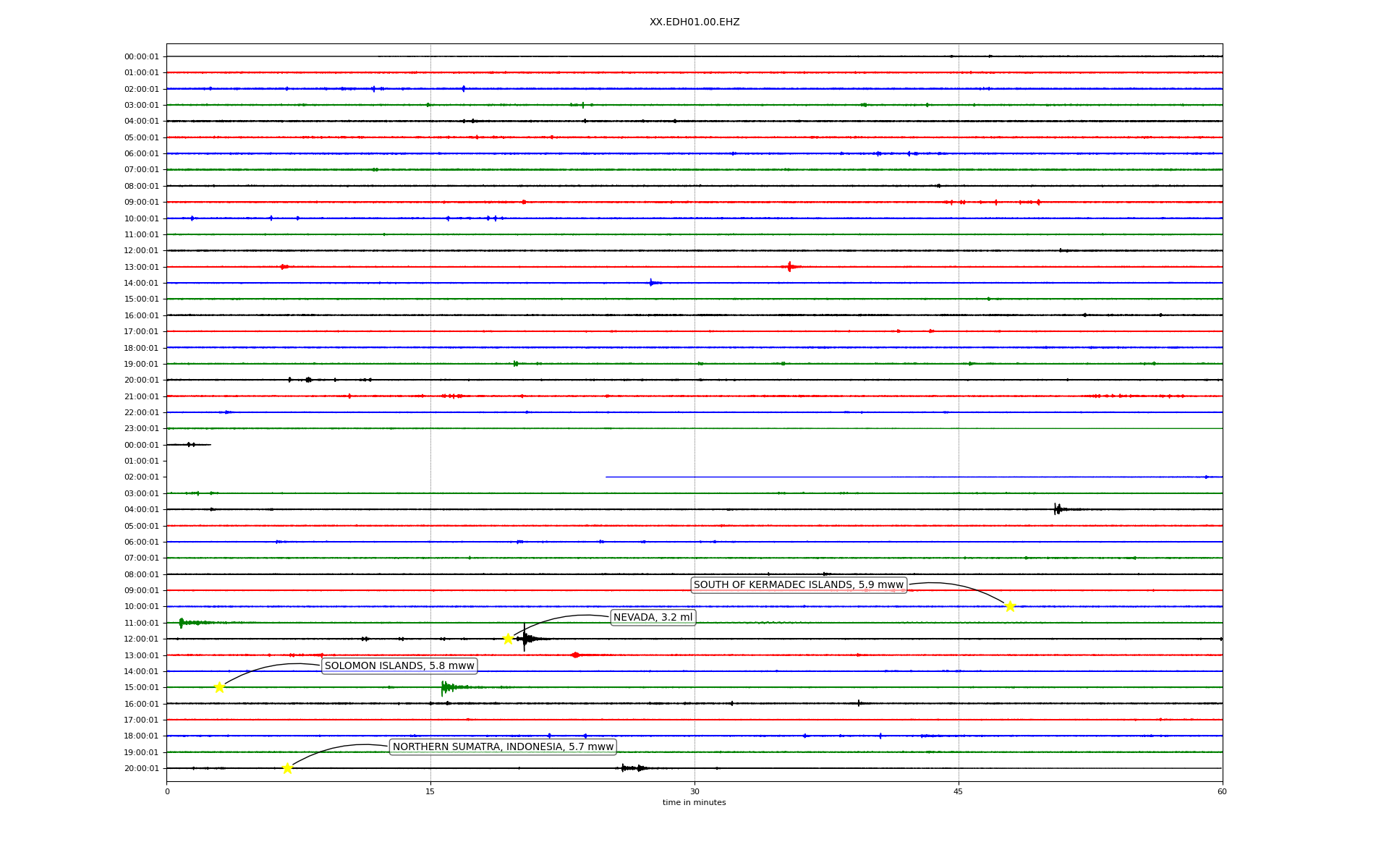
Task: Click the red burst on the first 13:00:01 trace
Action: tap(789, 267)
